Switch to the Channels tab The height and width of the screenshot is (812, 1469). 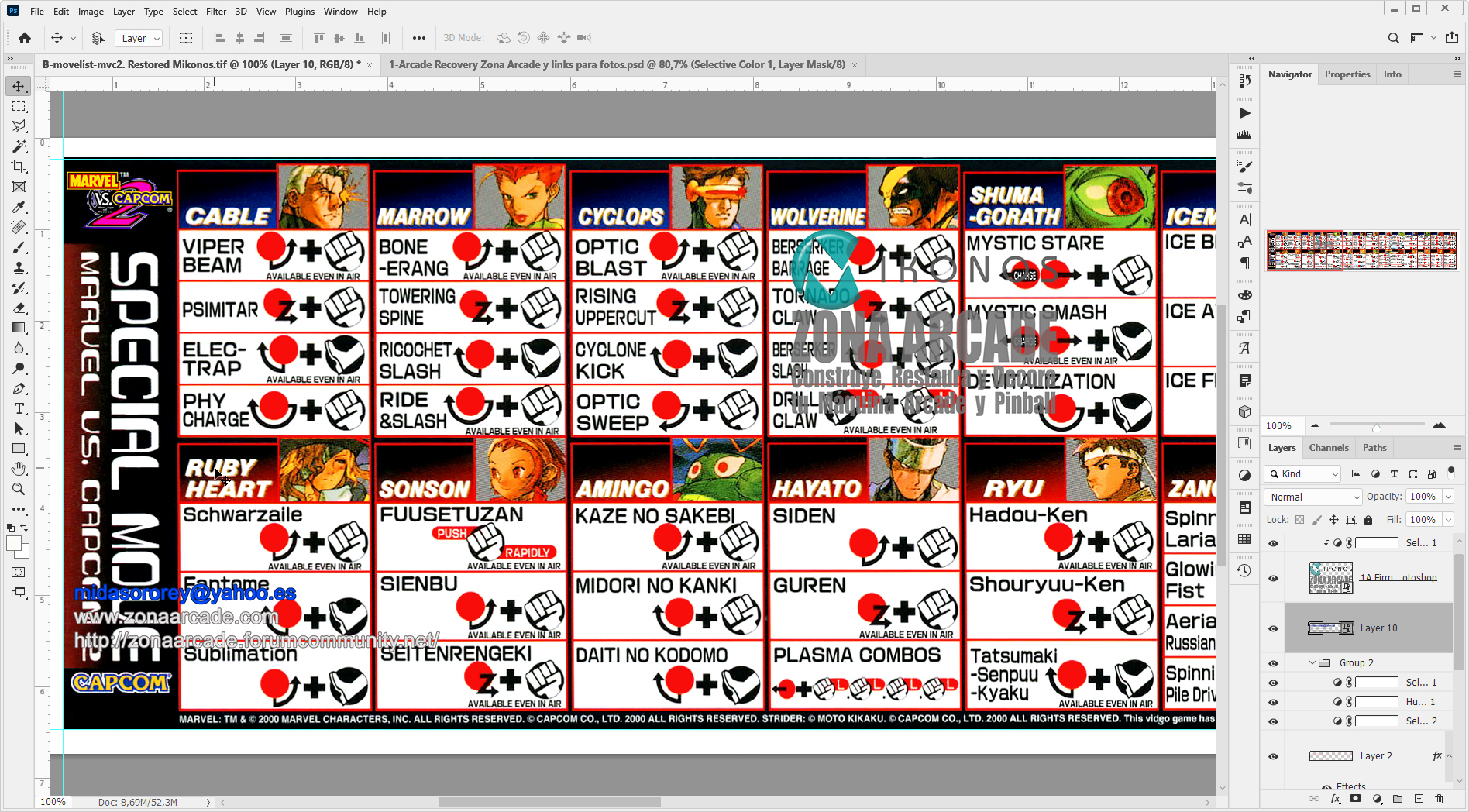(x=1328, y=448)
